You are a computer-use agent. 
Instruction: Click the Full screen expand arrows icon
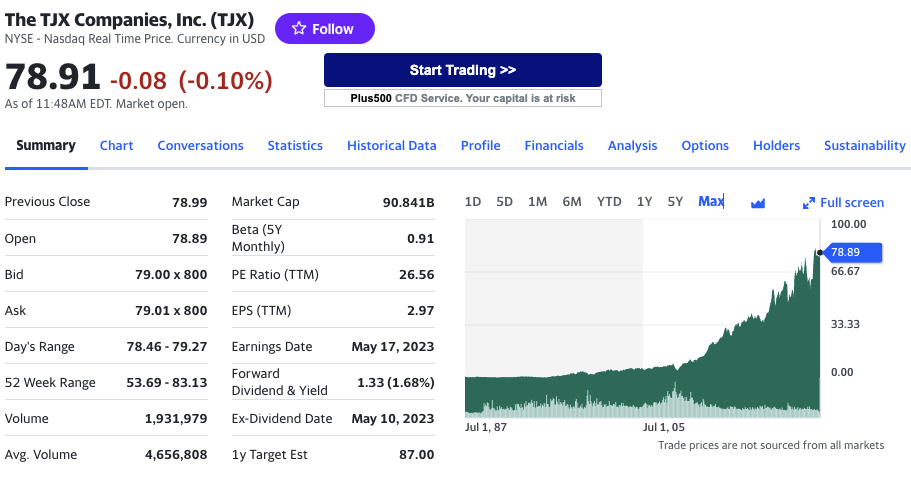pyautogui.click(x=808, y=203)
